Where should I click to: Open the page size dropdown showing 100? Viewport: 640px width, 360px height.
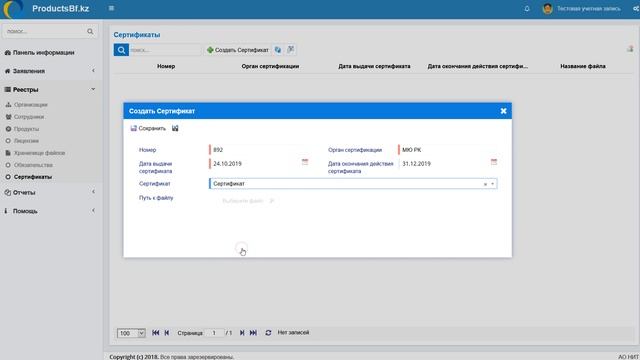click(x=131, y=333)
